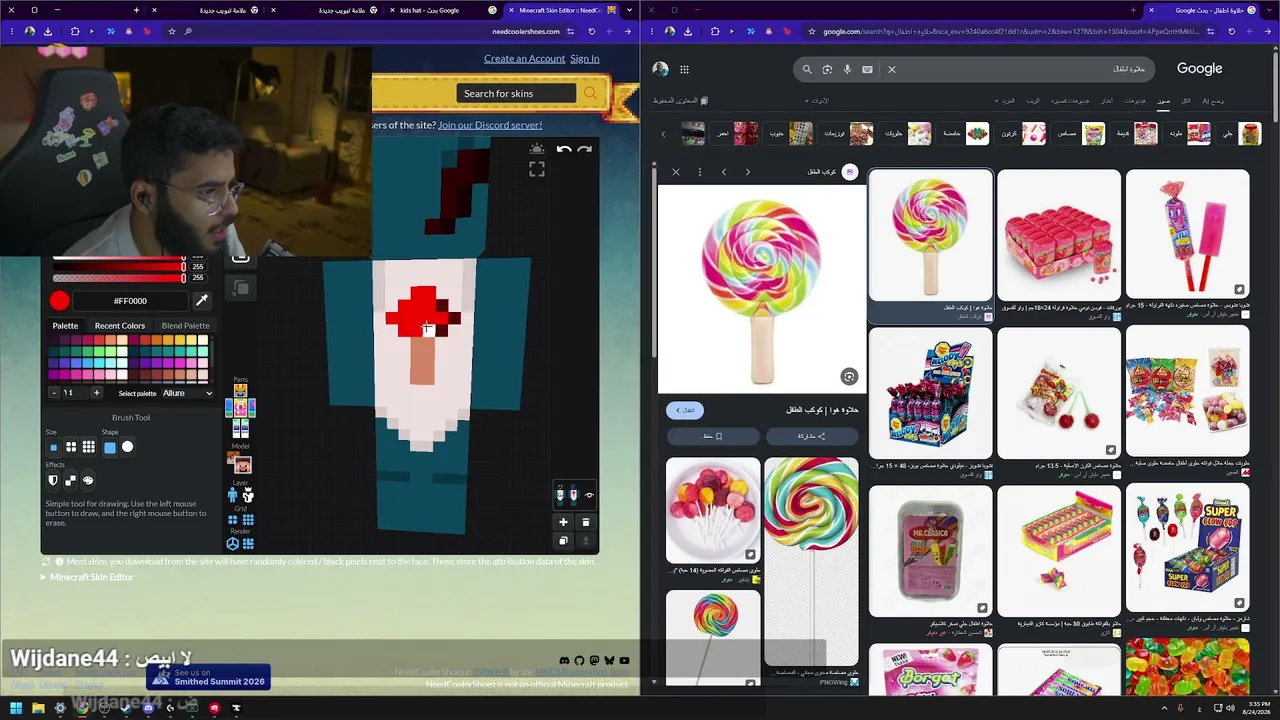Screen dimensions: 1280x720
Task: Start Google voice search microphone
Action: click(847, 69)
